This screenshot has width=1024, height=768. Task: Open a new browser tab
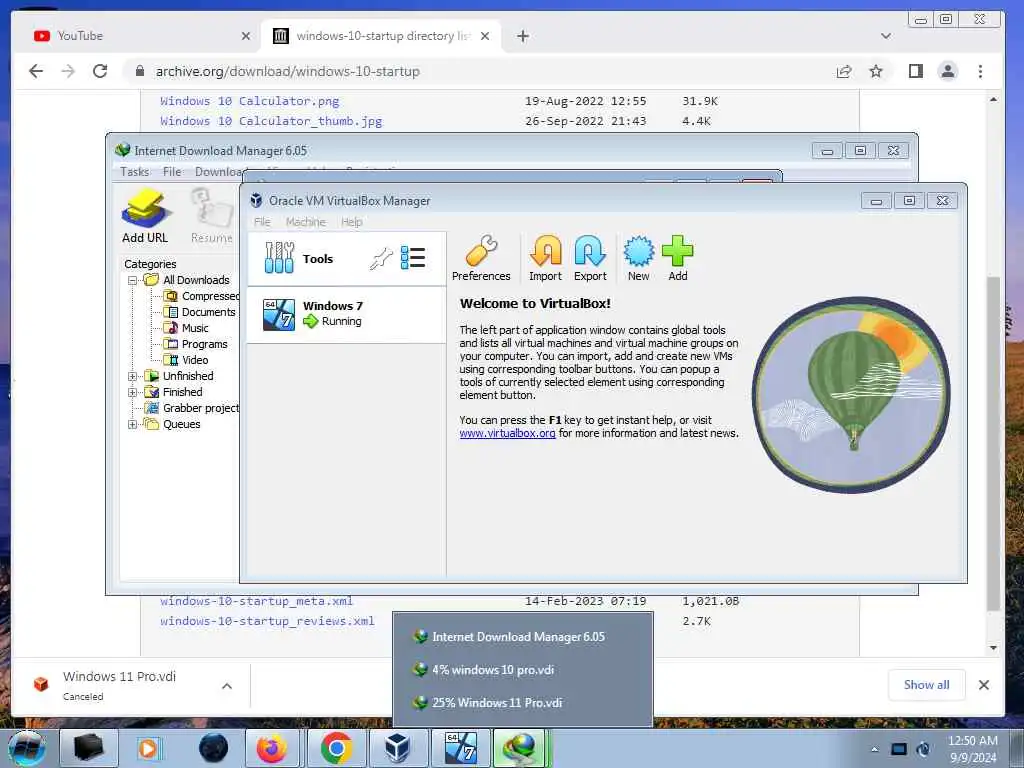coord(522,36)
